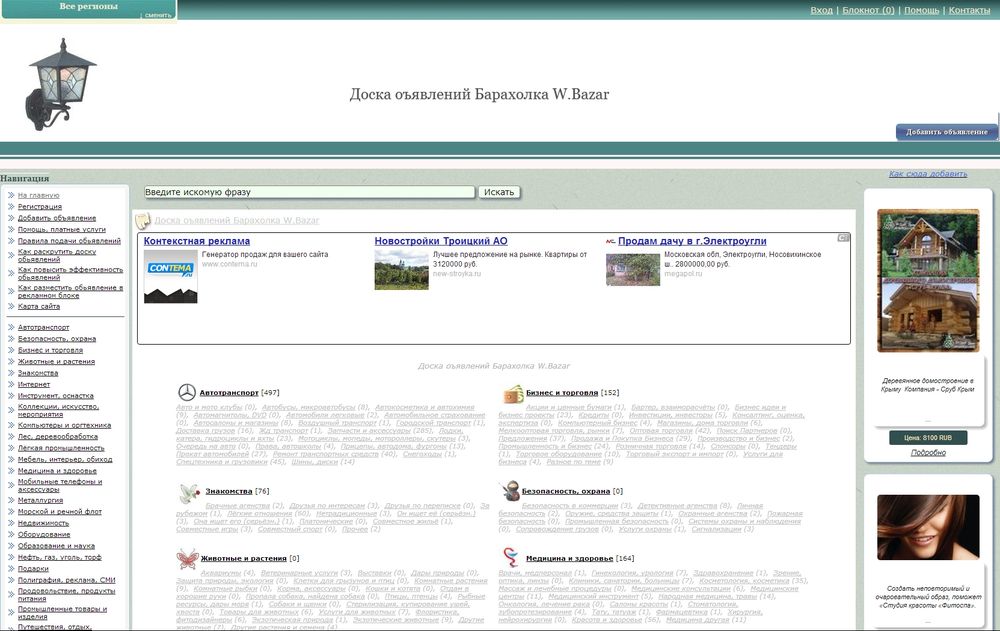1000x631 pixels.
Task: Select Знакомства in sidebar category list
Action: point(38,373)
